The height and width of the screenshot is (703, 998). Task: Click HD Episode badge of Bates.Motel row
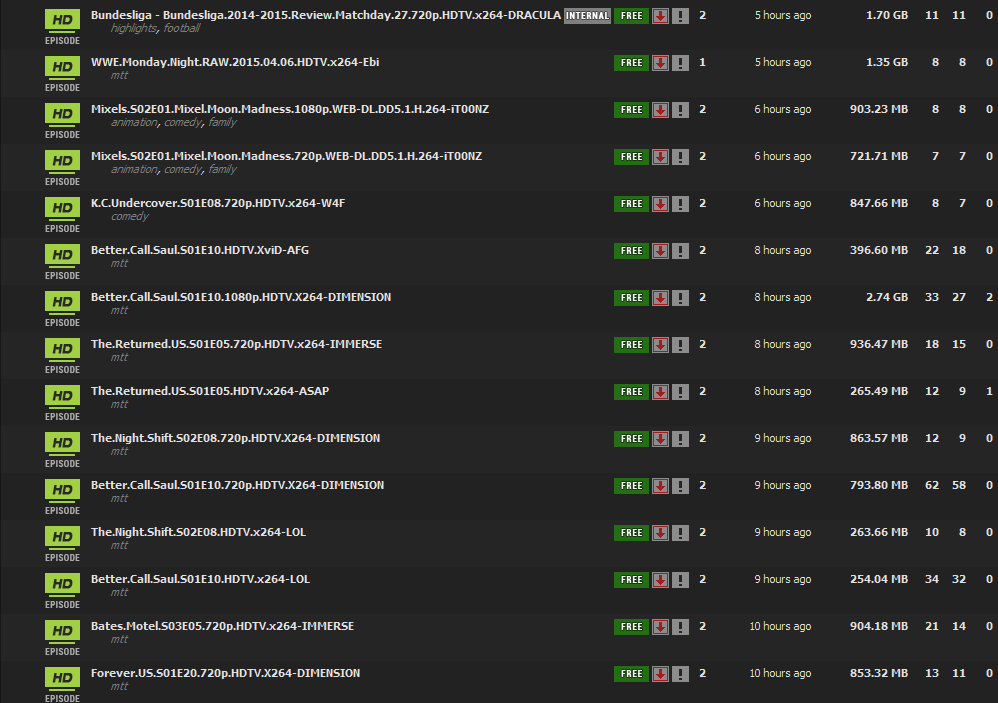pos(62,638)
